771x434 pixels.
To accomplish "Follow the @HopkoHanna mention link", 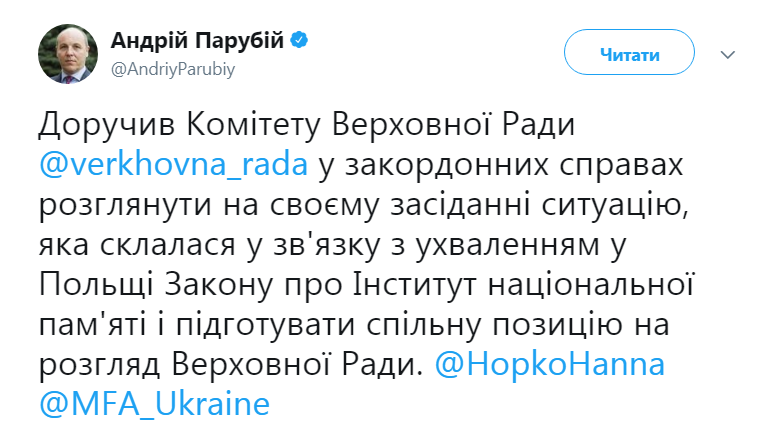I will click(550, 364).
